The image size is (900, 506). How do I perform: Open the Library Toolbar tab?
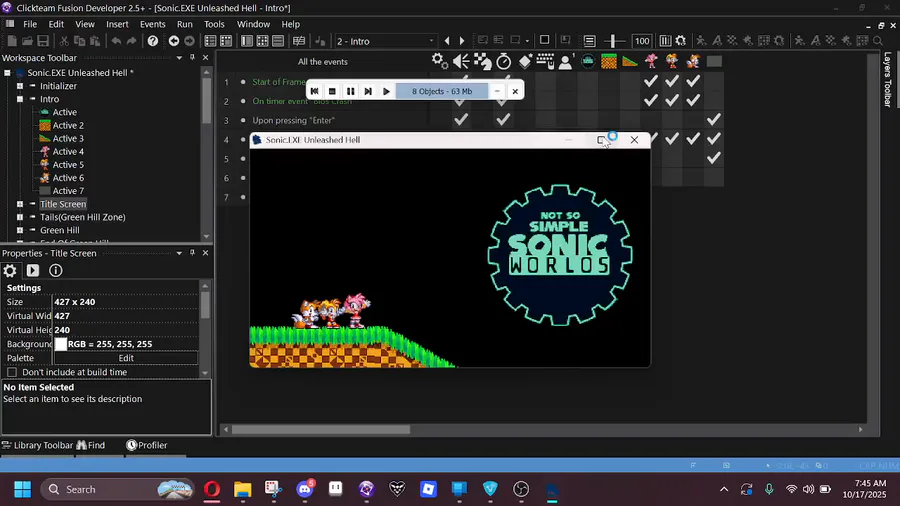tap(38, 445)
